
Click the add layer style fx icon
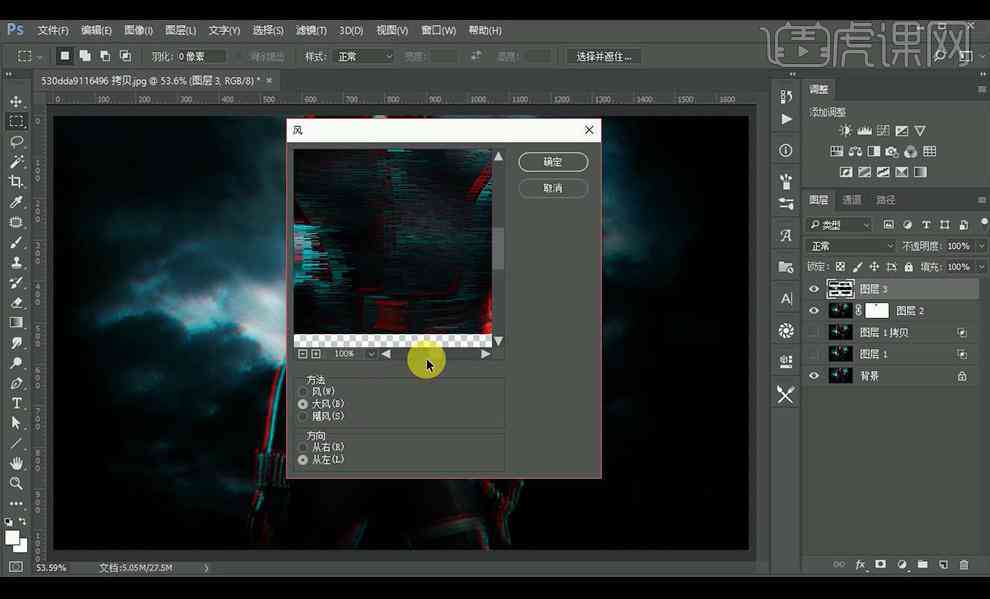tap(860, 565)
